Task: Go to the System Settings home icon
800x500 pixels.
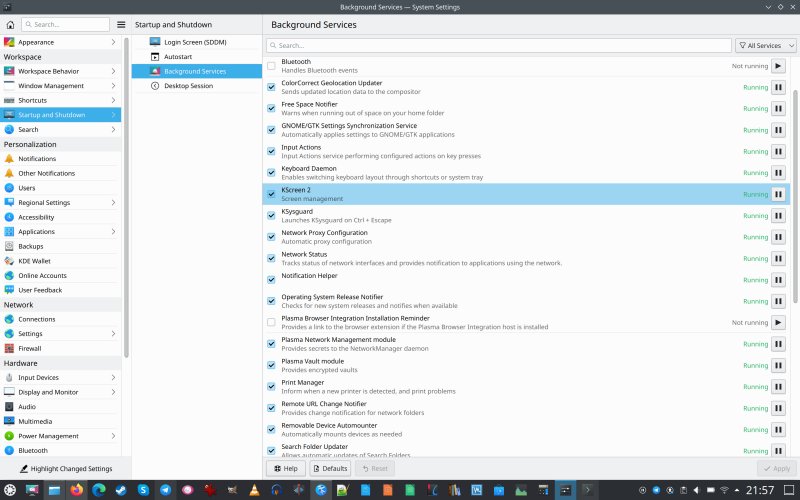Action: (x=10, y=24)
